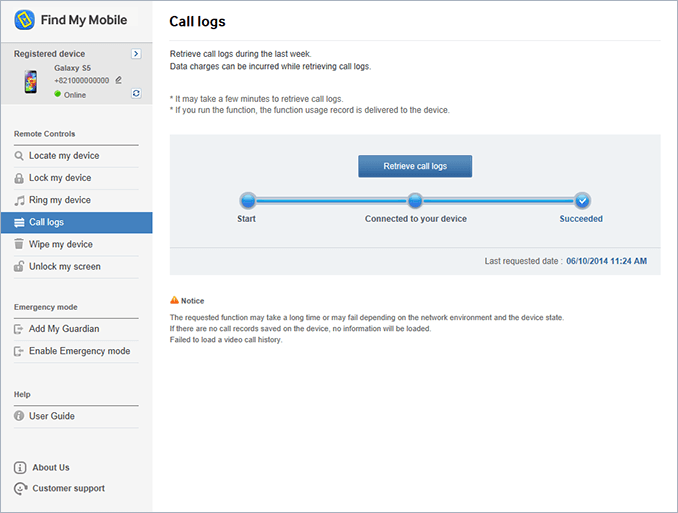Open Add My Guardian
Screen dimensions: 678x513
click(64, 329)
